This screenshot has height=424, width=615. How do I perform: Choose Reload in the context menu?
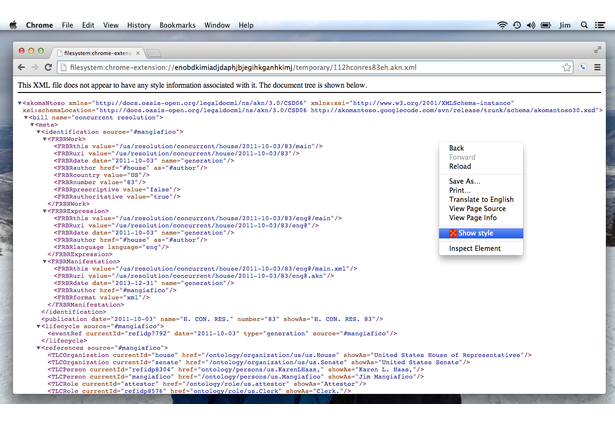point(481,166)
